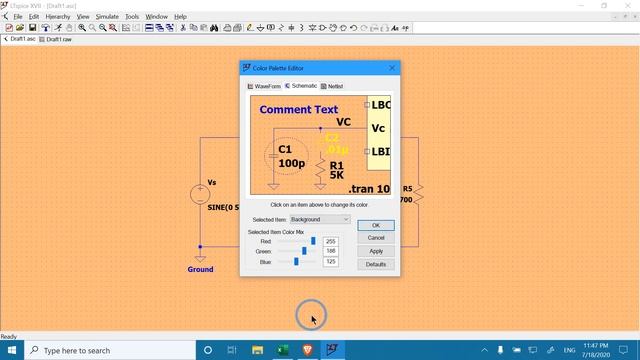The image size is (640, 360).
Task: Open the File menu
Action: tap(18, 17)
